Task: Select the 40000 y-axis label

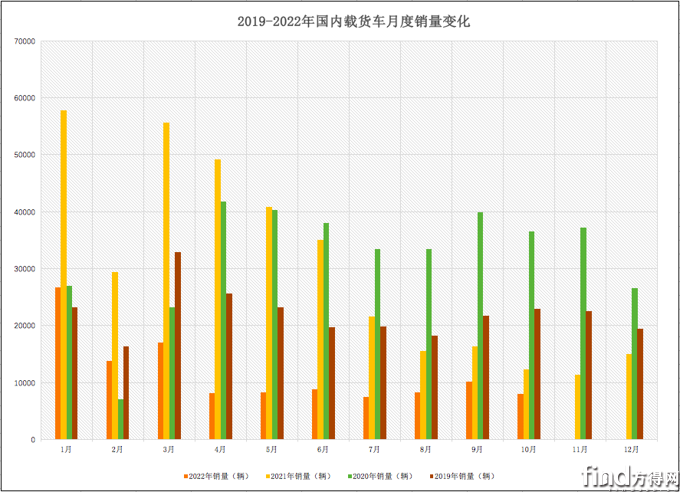Action: pyautogui.click(x=25, y=212)
